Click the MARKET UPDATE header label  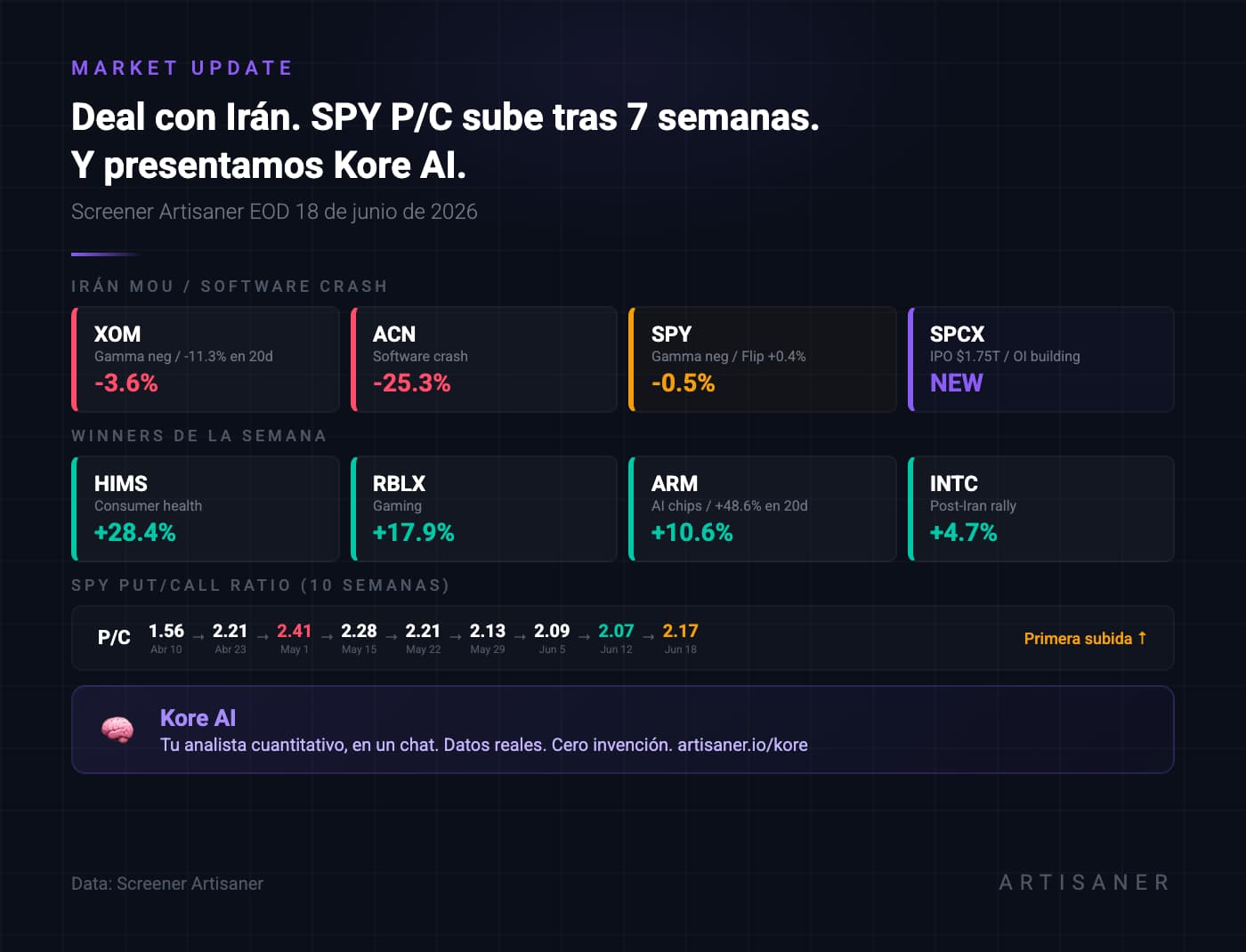click(182, 68)
